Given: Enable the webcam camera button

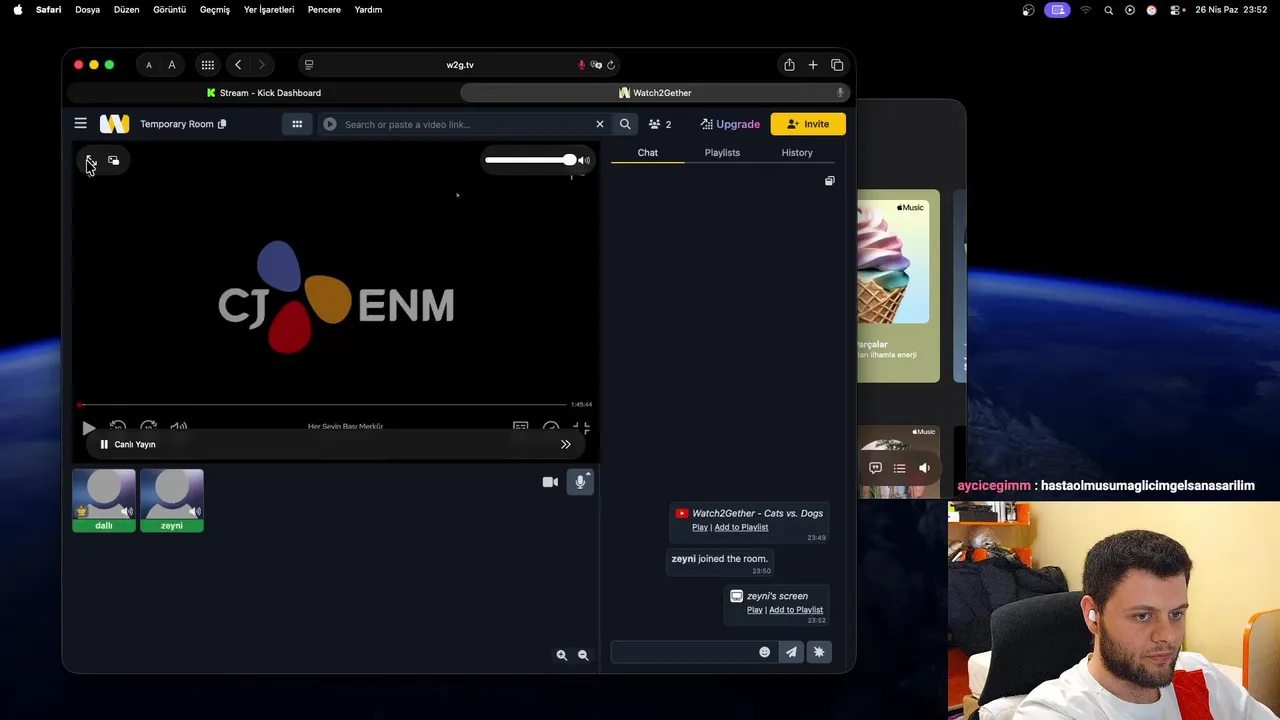Looking at the screenshot, I should (x=550, y=482).
